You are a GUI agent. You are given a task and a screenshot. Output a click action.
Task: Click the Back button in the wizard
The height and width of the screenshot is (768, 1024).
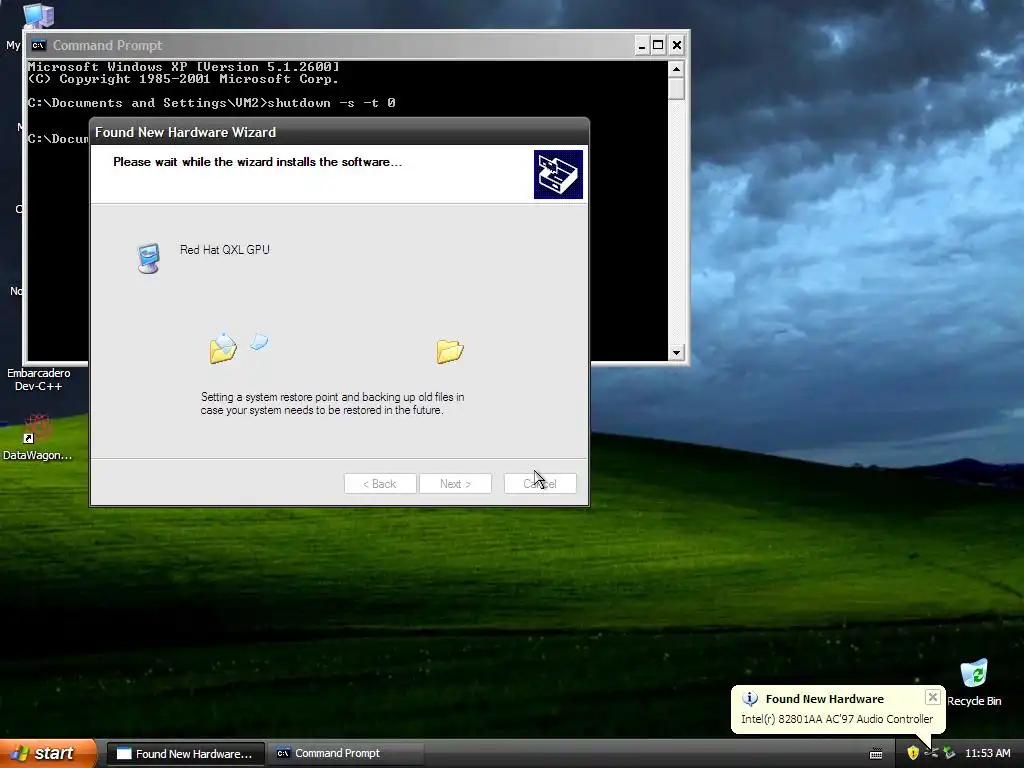click(x=380, y=483)
